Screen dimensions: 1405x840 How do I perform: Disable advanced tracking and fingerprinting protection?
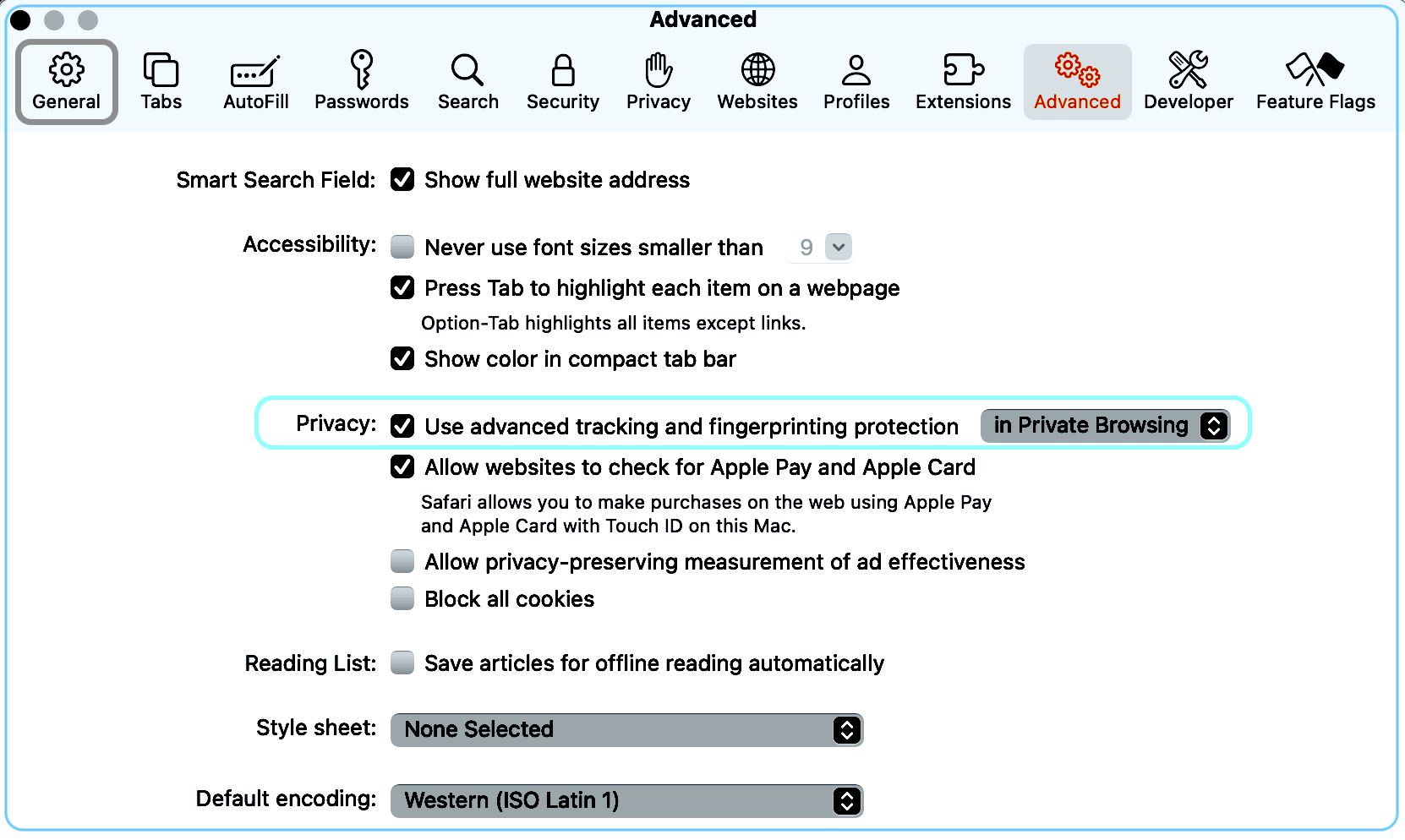coord(402,426)
